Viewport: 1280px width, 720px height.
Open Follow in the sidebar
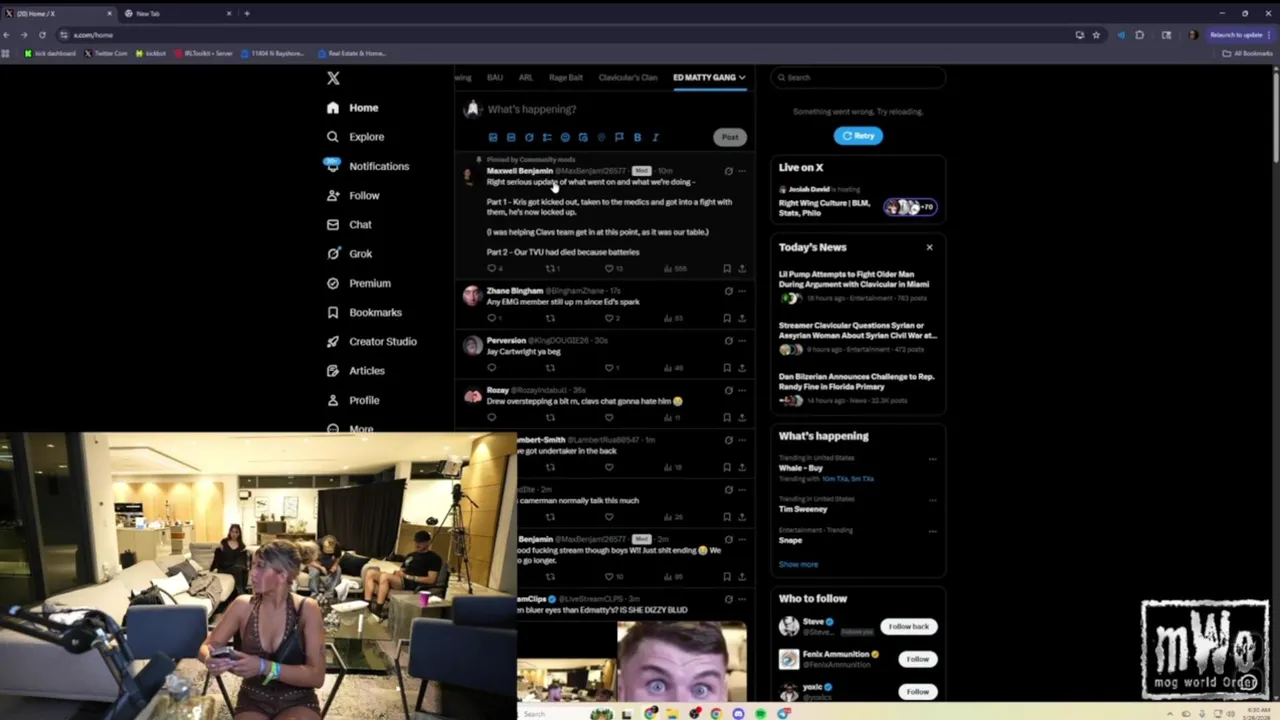[353, 196]
